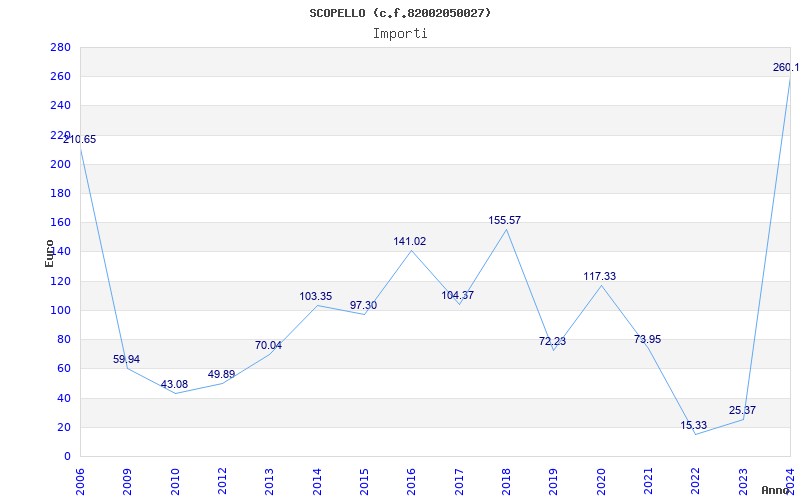Click the 2009 x-axis year label

point(128,482)
